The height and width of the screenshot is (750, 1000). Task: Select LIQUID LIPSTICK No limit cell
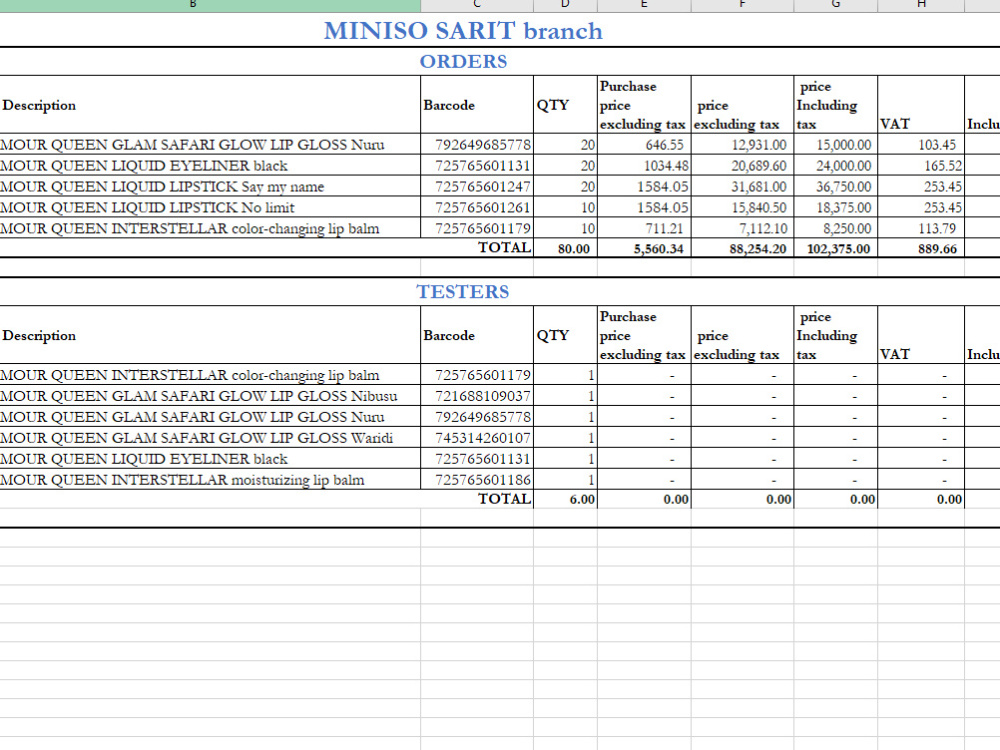tap(210, 207)
